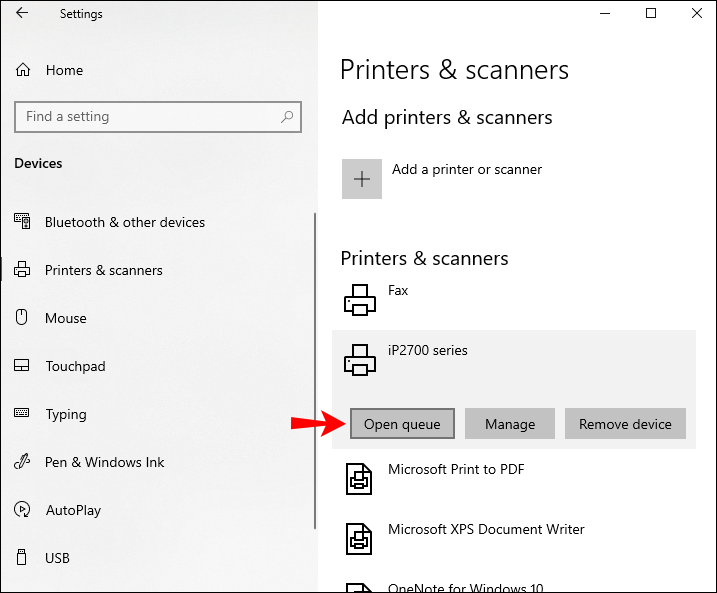
Task: Open Bluetooth & other devices page
Action: click(124, 222)
